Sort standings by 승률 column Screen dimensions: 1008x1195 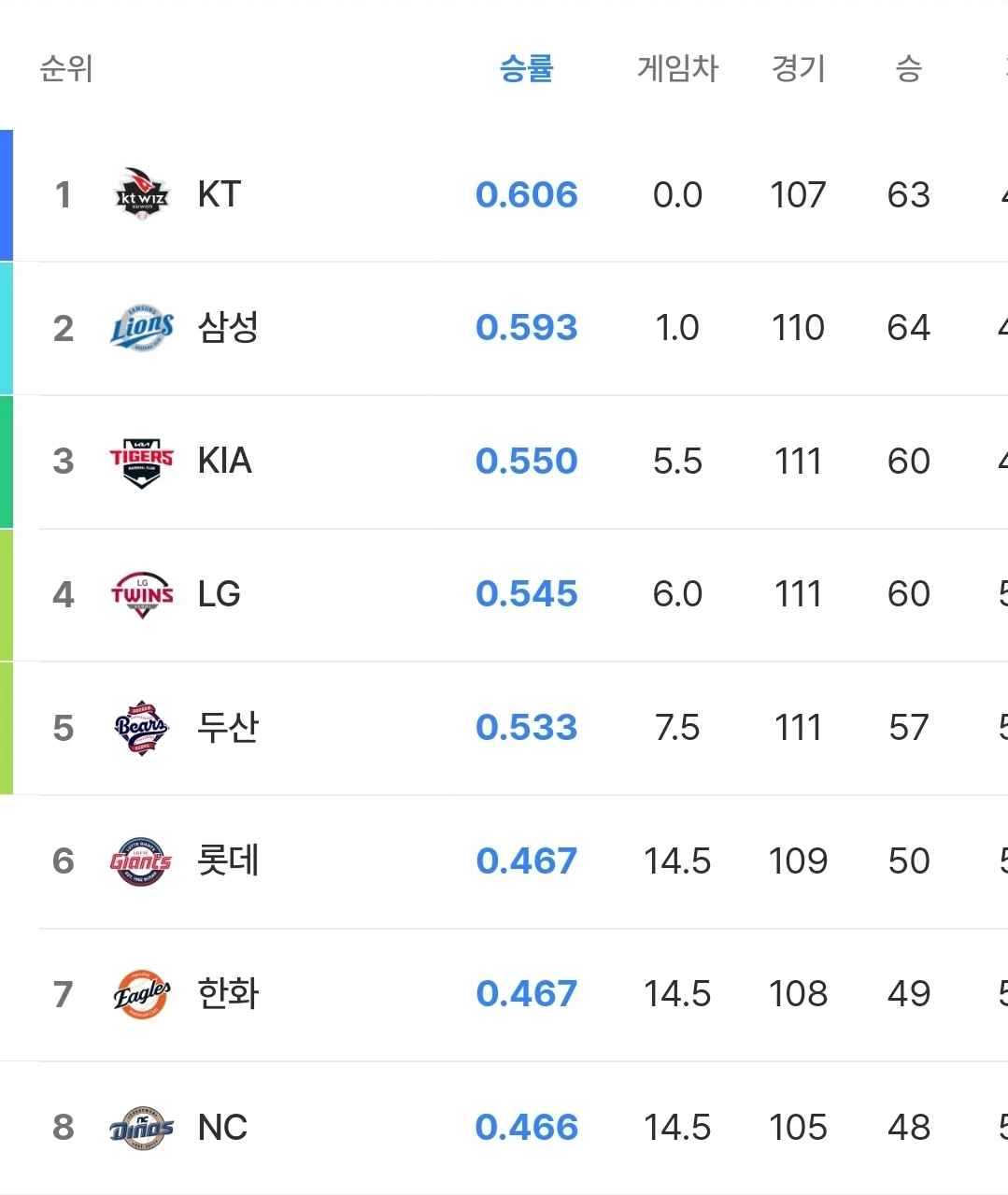click(527, 68)
